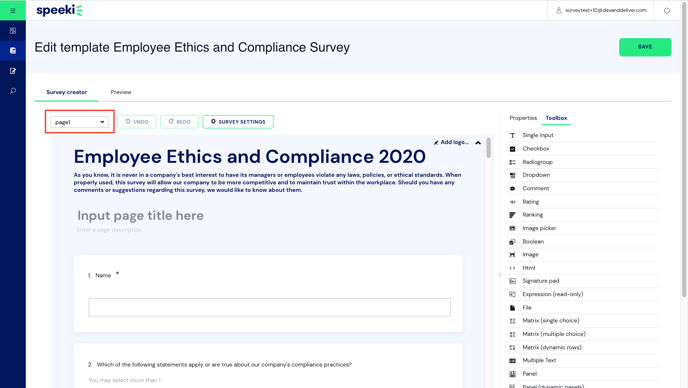This screenshot has height=388, width=688.
Task: Click the Name question label
Action: click(103, 276)
